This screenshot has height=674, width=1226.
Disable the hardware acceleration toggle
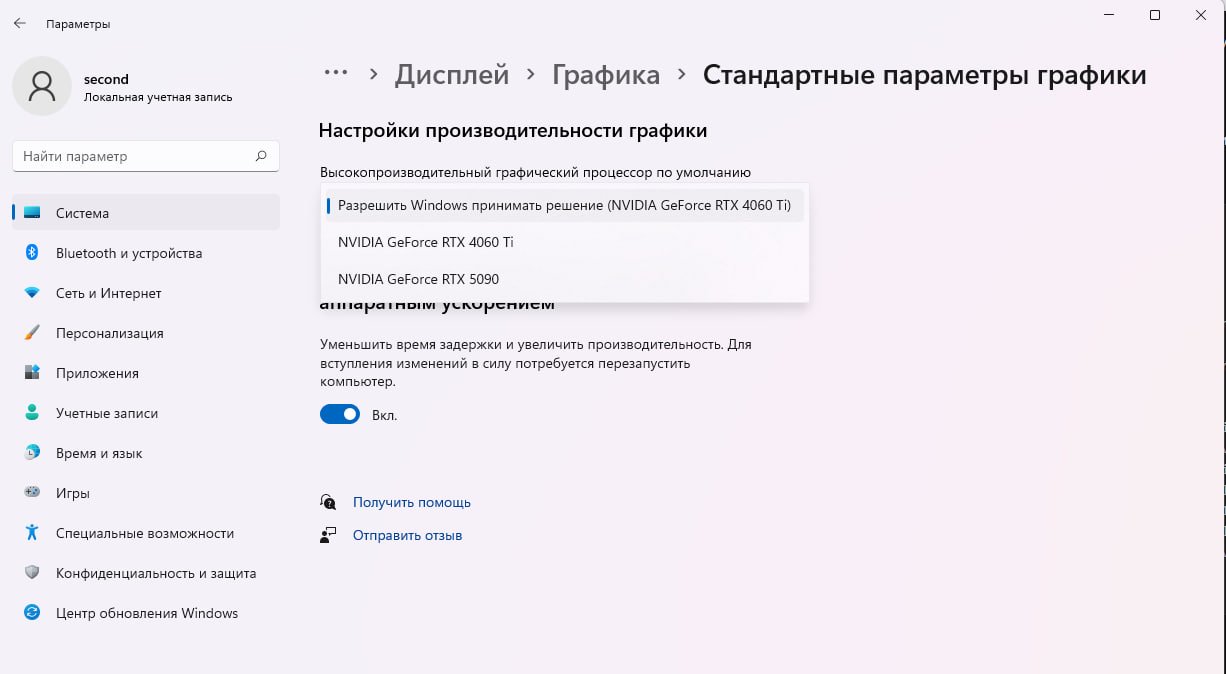tap(340, 413)
